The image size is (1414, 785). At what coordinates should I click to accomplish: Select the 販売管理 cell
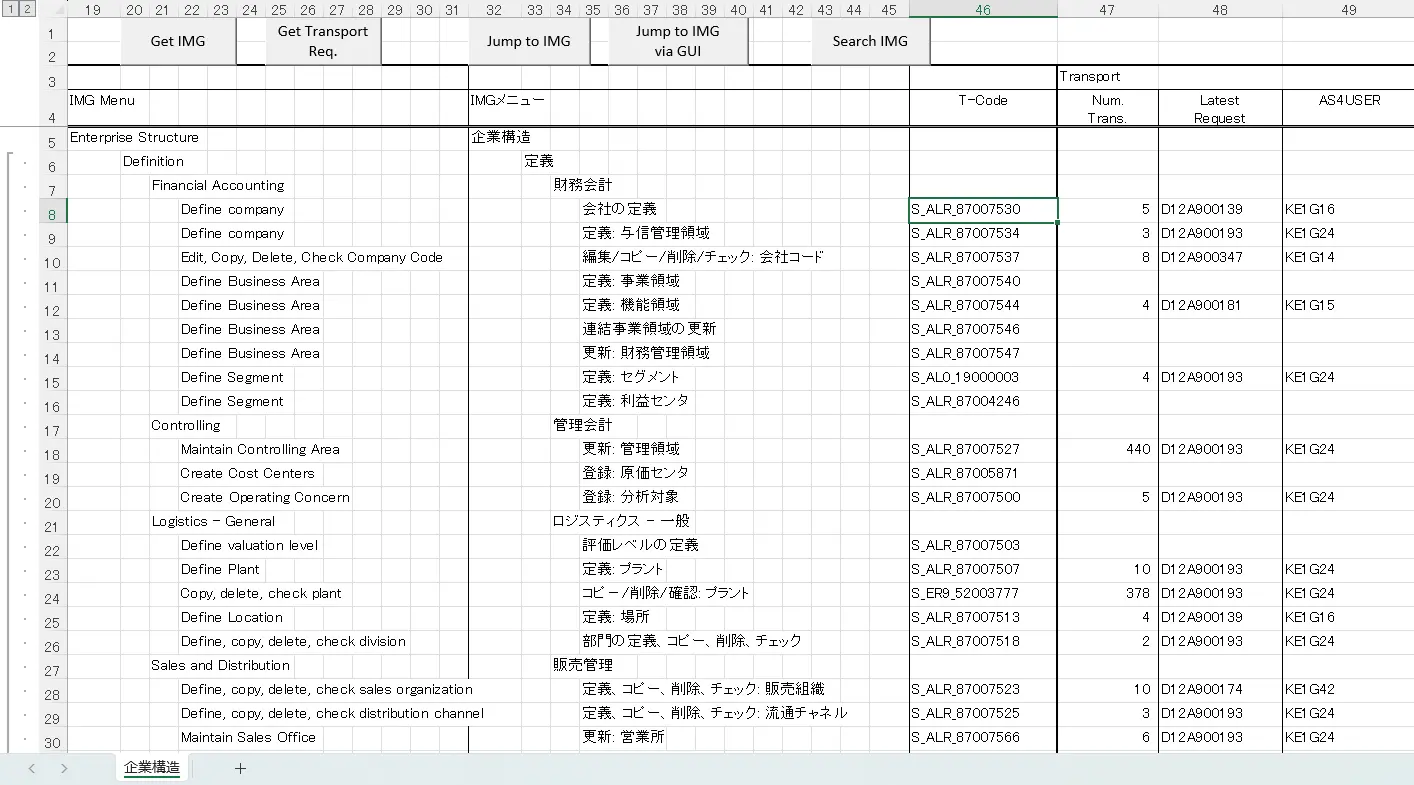pos(582,666)
